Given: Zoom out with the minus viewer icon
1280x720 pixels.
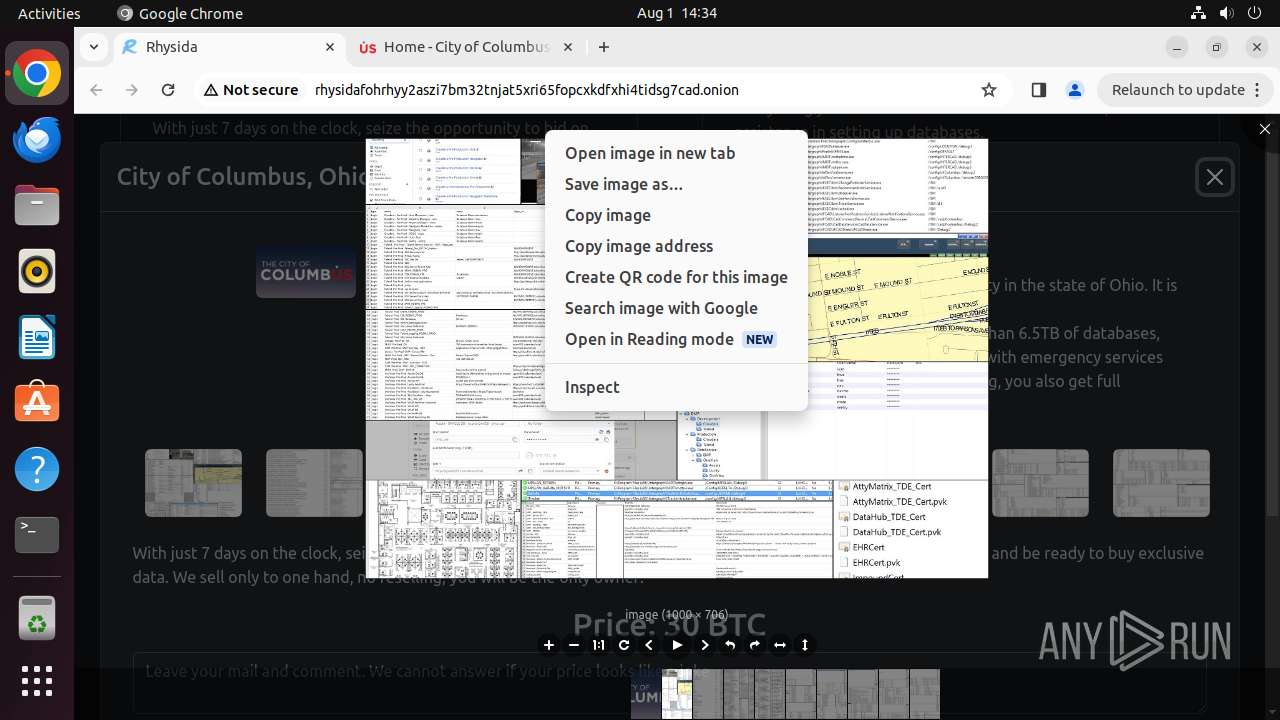Looking at the screenshot, I should pos(574,645).
